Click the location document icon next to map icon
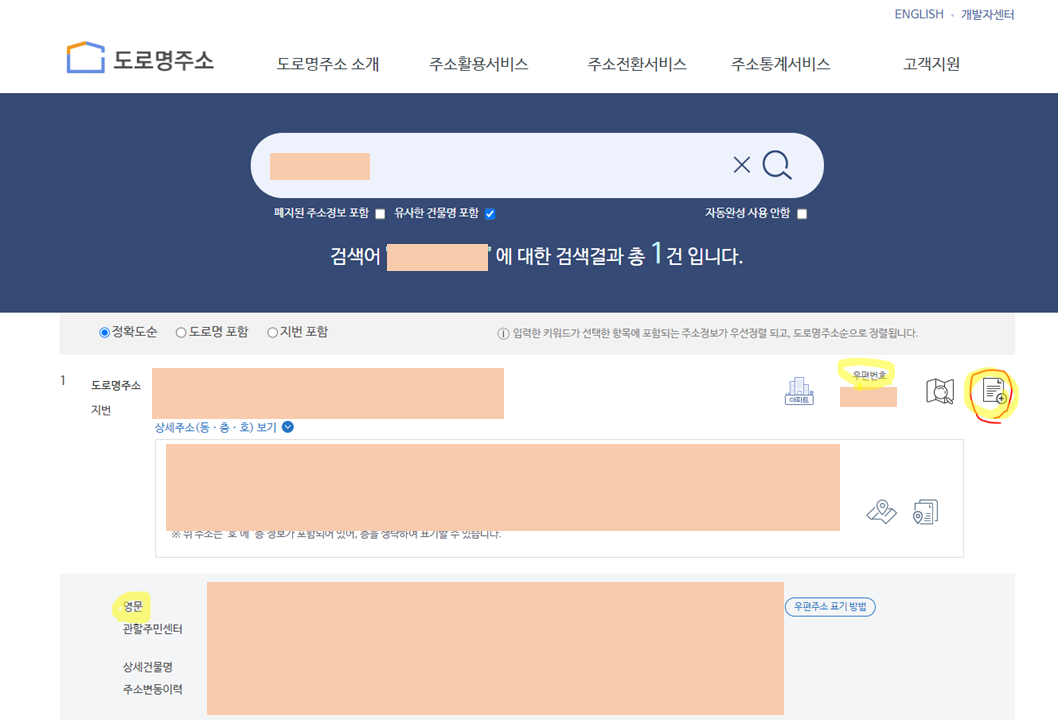Viewport: 1058px width, 720px height. point(925,510)
